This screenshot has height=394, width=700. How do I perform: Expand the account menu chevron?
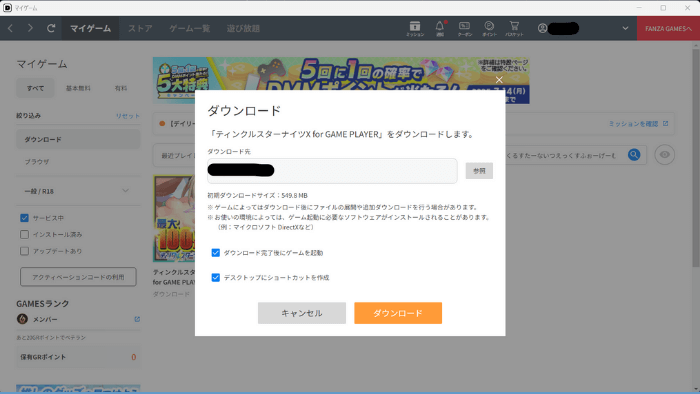tap(625, 28)
